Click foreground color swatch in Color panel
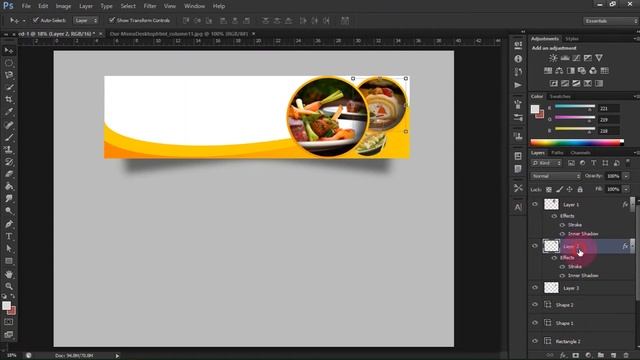 pos(535,109)
